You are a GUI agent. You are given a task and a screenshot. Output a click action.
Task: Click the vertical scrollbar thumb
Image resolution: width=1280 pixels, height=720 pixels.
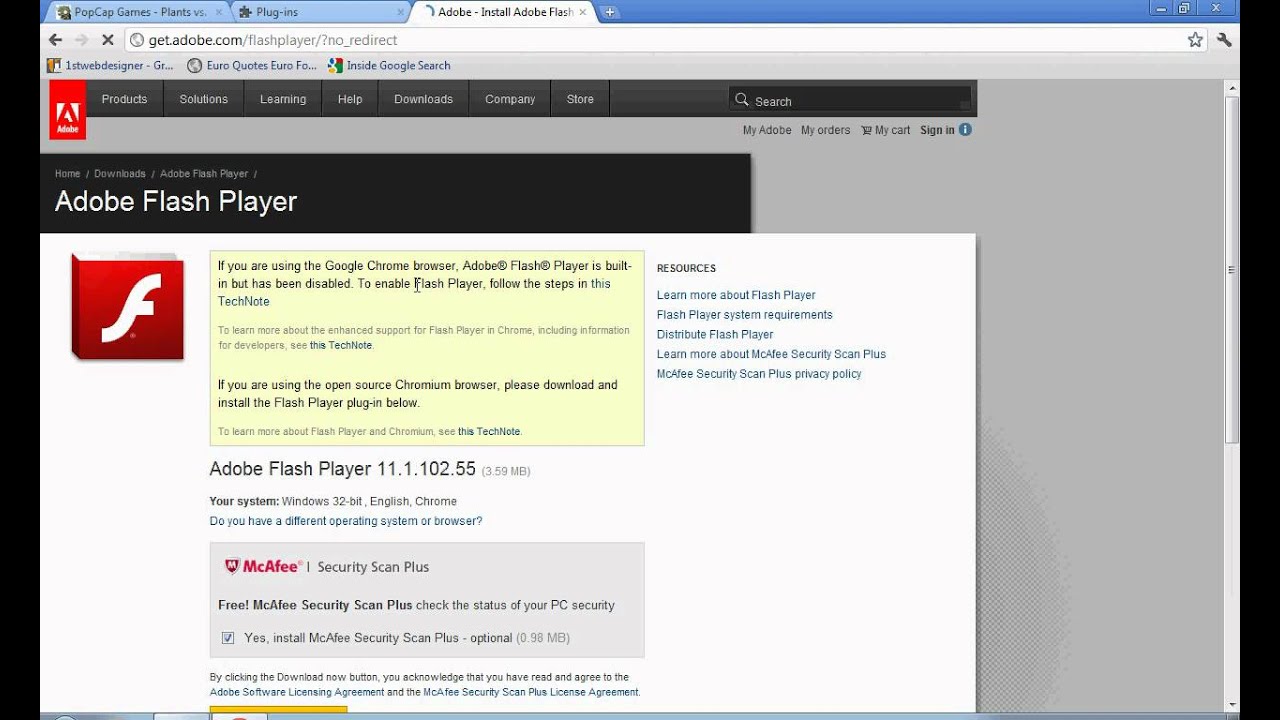(1232, 270)
